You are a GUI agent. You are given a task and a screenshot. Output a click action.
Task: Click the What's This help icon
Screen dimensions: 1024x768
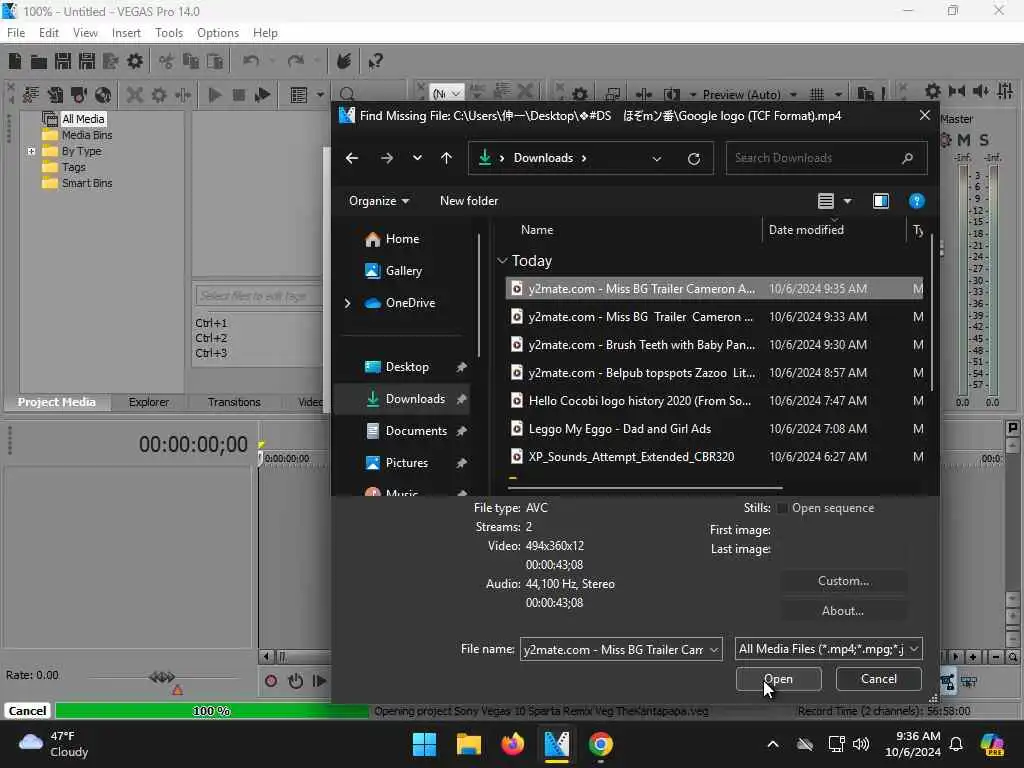(375, 61)
